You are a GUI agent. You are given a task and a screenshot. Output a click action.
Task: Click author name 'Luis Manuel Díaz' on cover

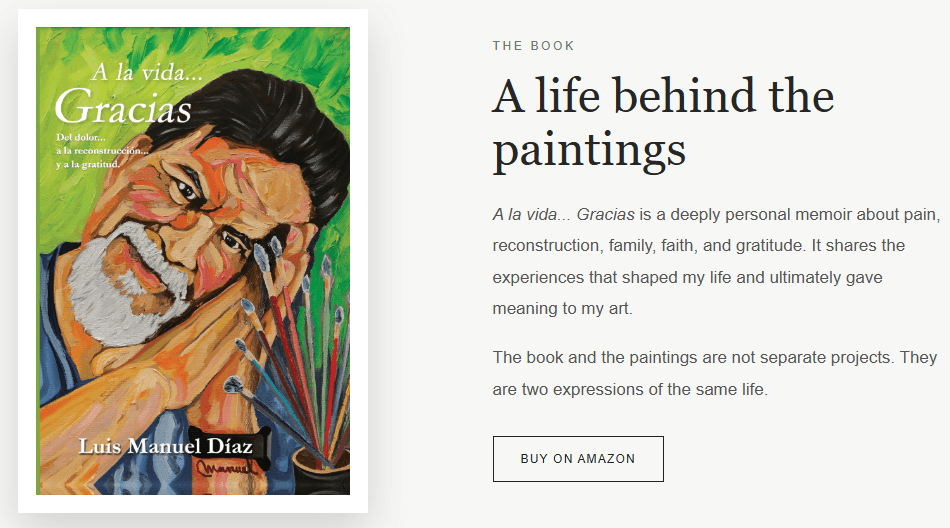[x=165, y=446]
